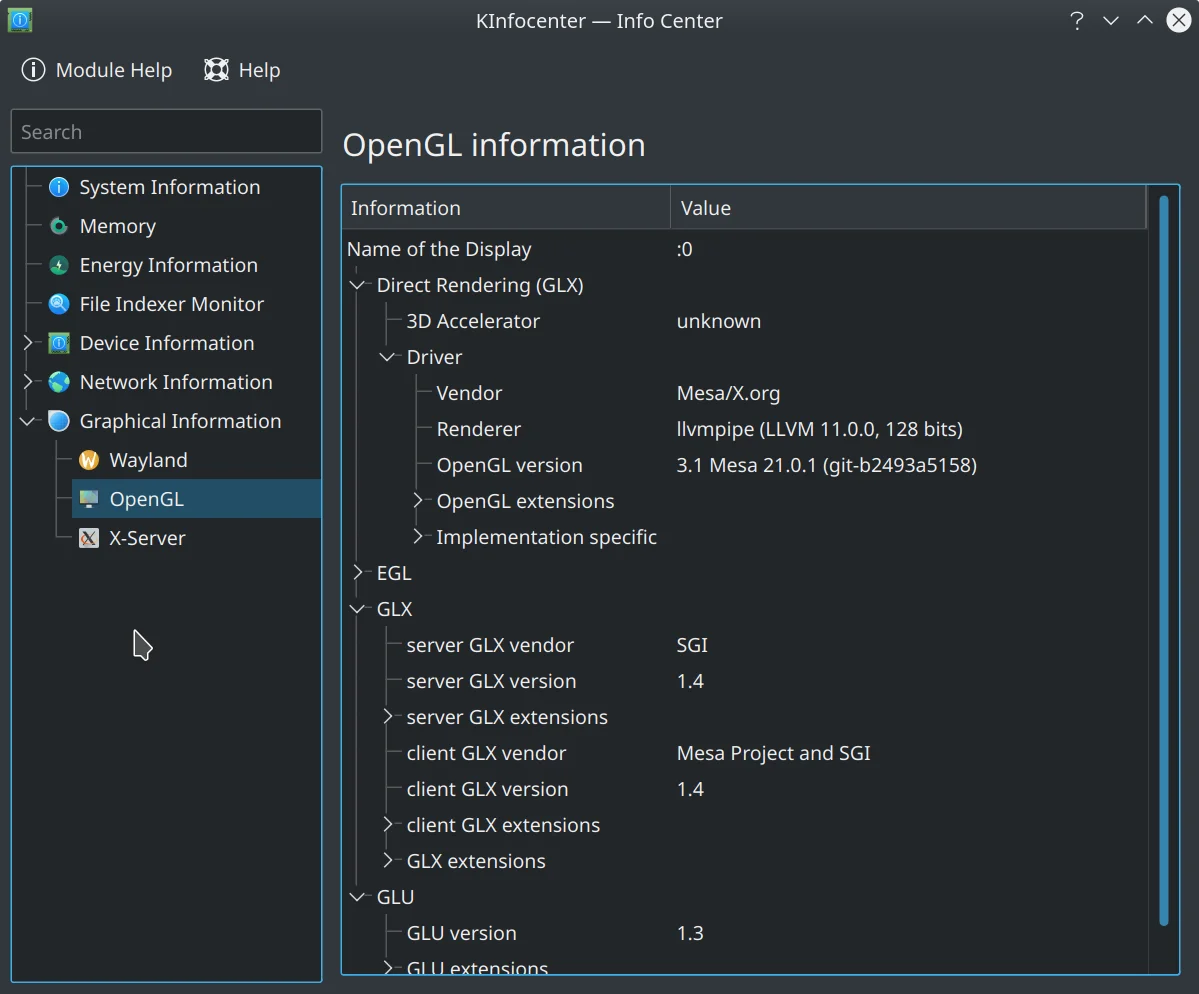This screenshot has height=994, width=1199.
Task: Click the Network Information globe icon
Action: click(59, 382)
